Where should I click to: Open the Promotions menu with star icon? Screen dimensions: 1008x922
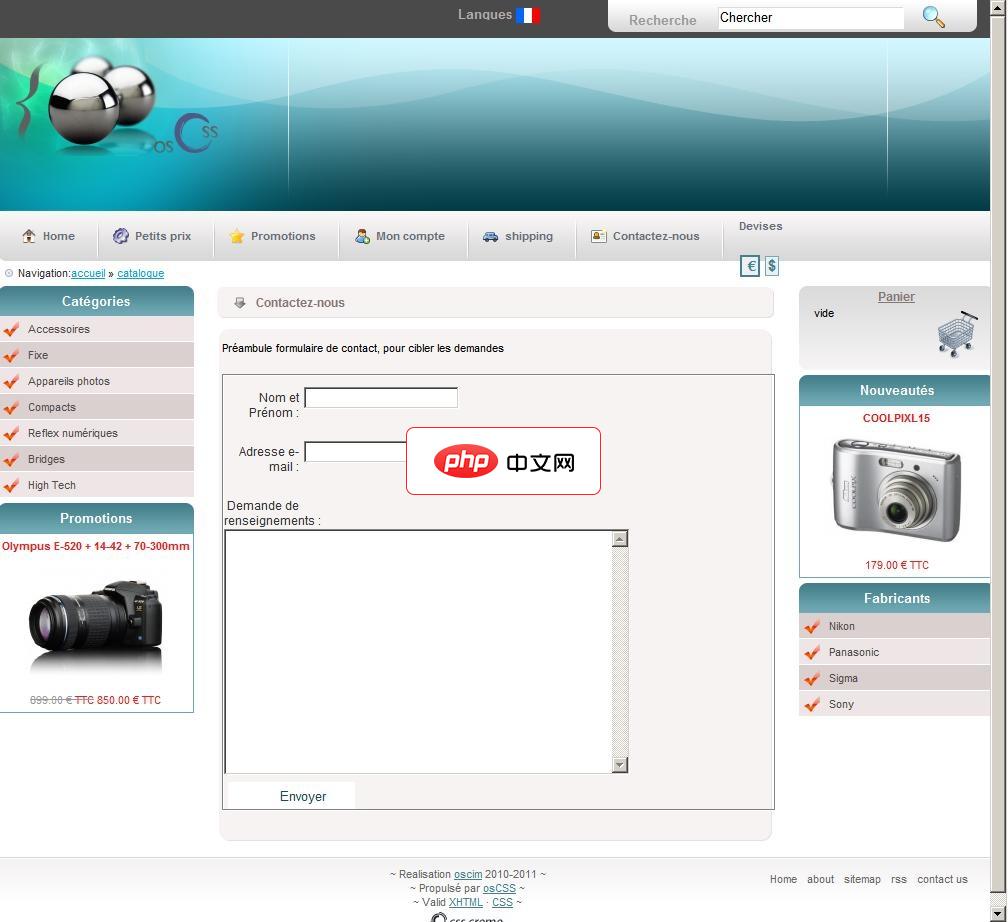pos(272,237)
